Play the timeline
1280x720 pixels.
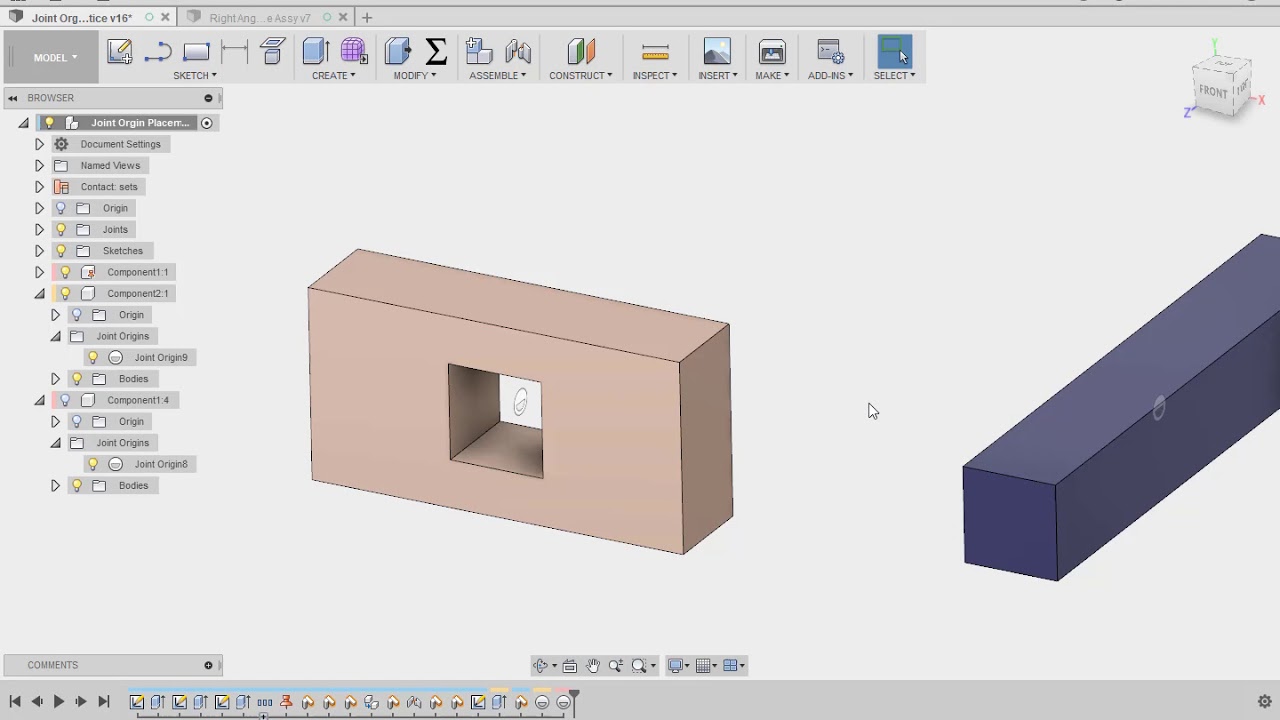(x=58, y=702)
